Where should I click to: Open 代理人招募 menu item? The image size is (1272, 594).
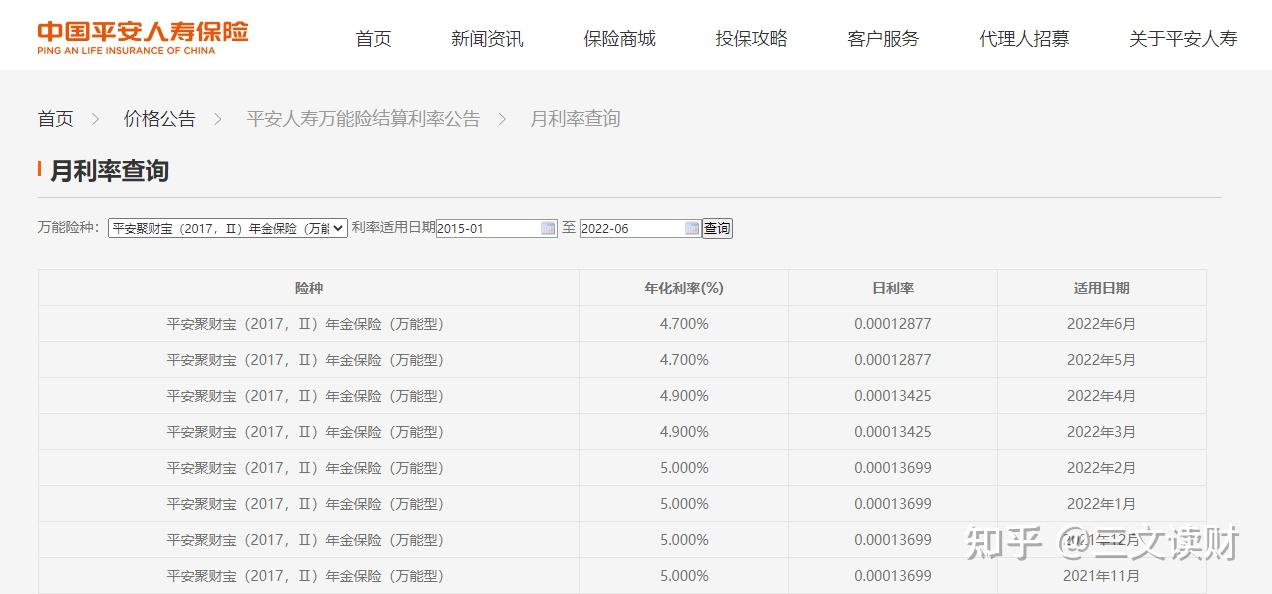click(1024, 39)
